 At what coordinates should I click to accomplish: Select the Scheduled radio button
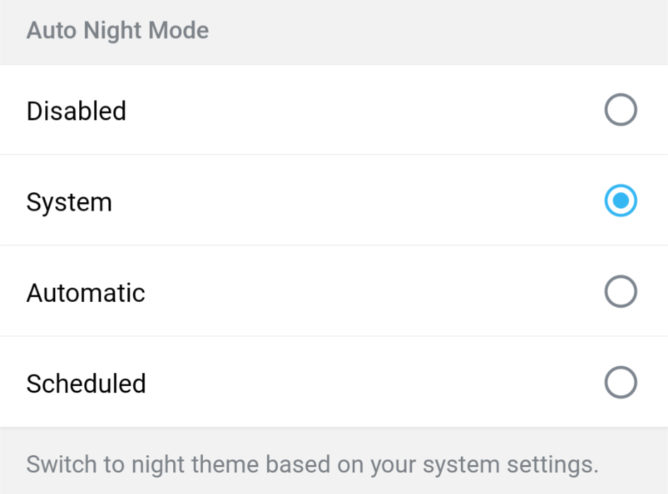(x=620, y=382)
